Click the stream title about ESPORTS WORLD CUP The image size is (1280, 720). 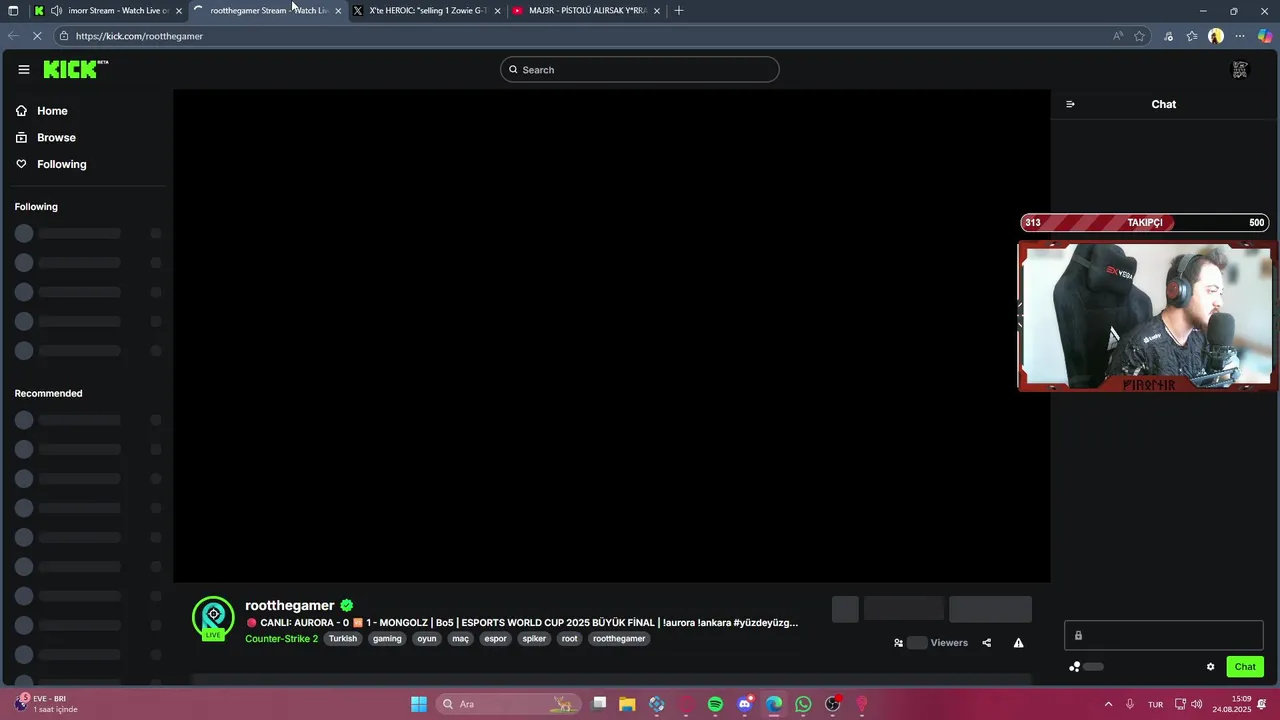coord(522,622)
